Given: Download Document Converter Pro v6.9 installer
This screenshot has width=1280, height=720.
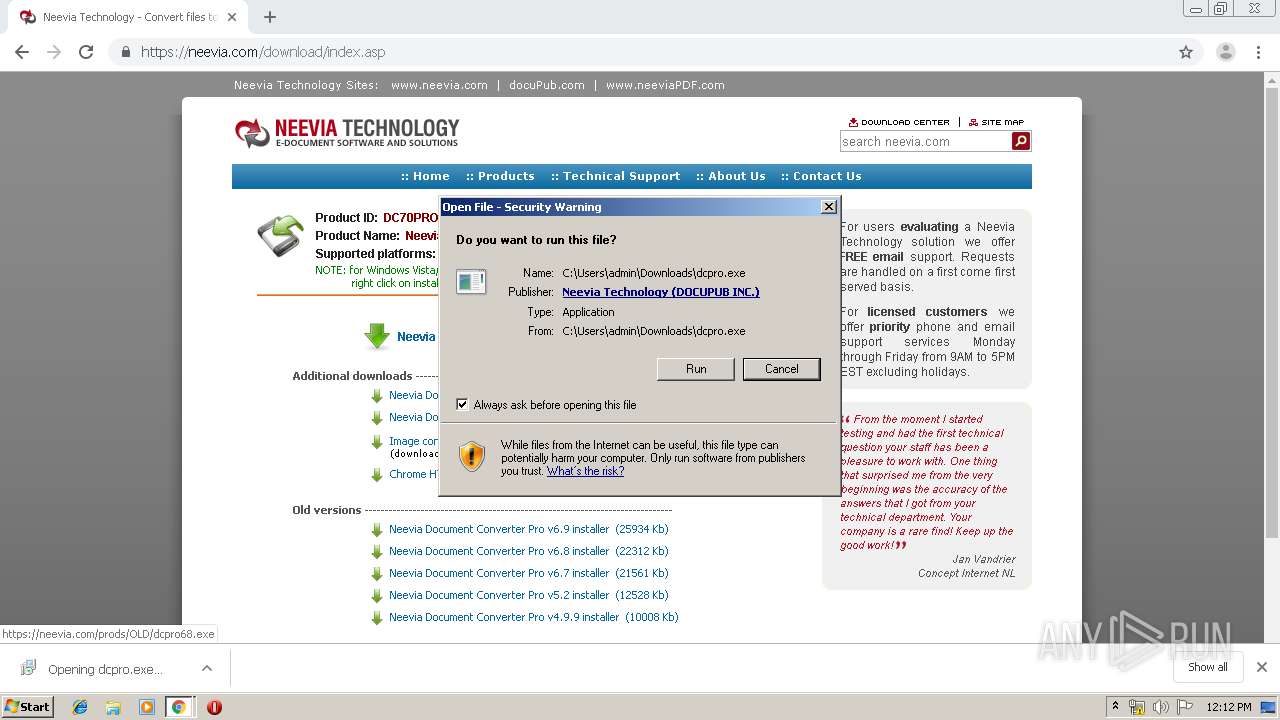Looking at the screenshot, I should click(528, 529).
